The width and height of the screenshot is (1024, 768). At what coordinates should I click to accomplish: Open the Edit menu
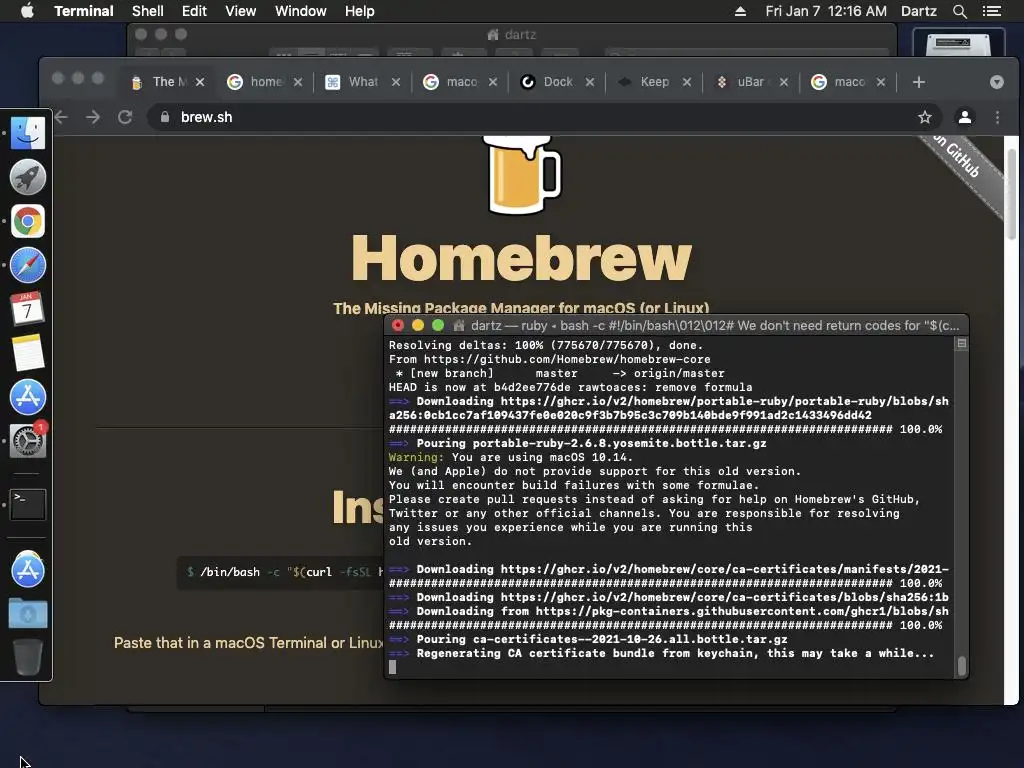tap(194, 11)
